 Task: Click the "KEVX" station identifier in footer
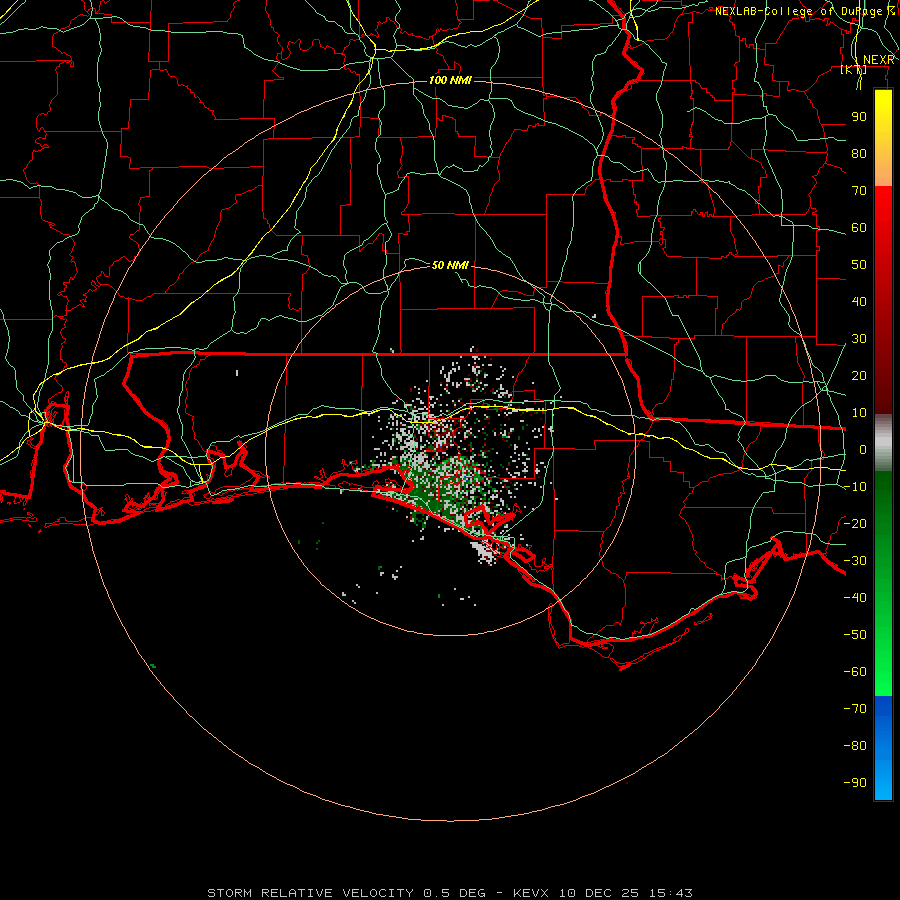pos(531,893)
